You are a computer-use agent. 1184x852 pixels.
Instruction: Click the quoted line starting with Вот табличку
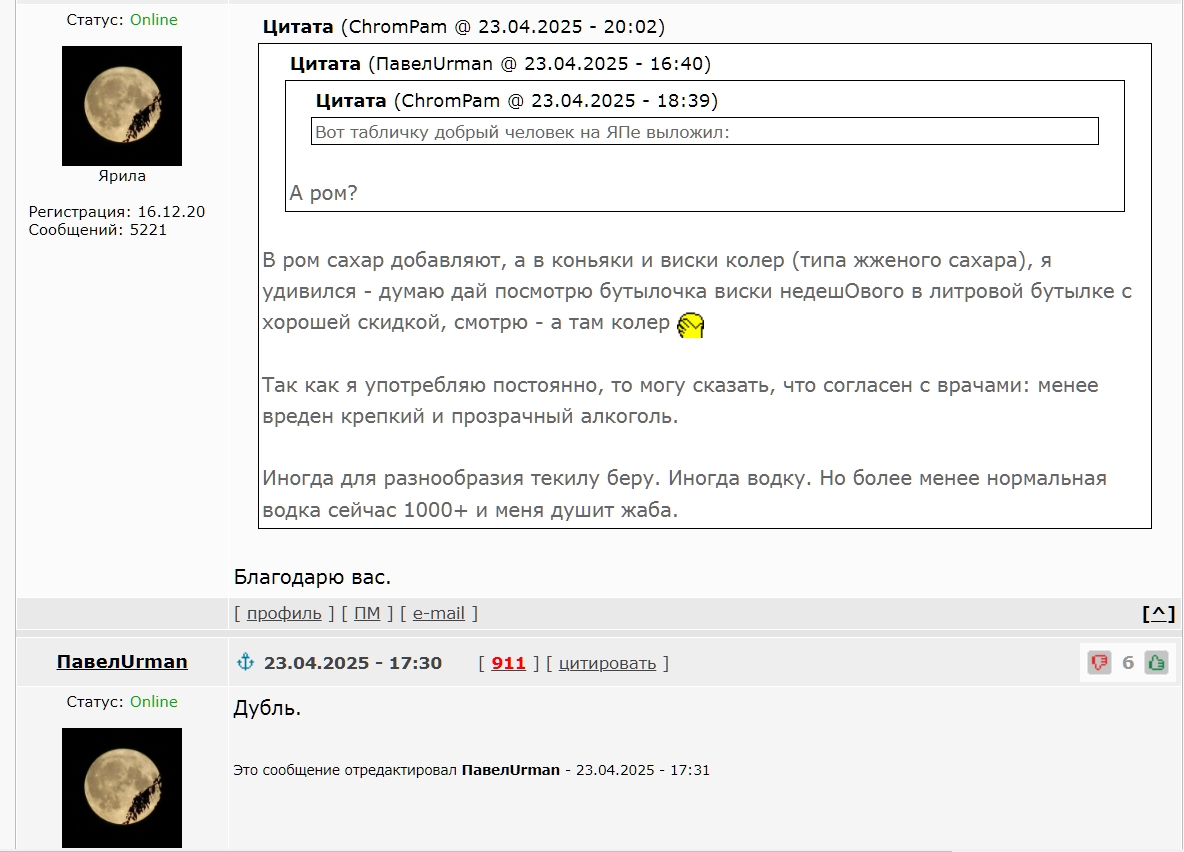click(x=523, y=132)
